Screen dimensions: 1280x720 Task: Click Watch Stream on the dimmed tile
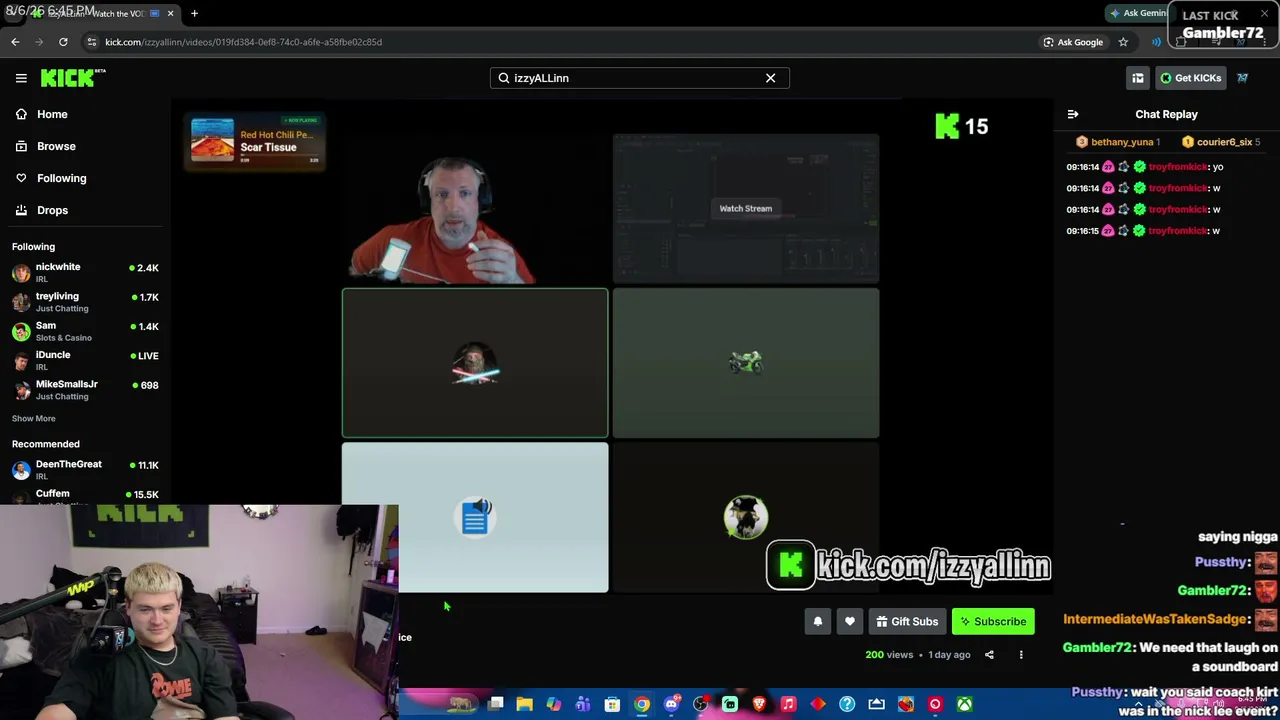pos(746,208)
